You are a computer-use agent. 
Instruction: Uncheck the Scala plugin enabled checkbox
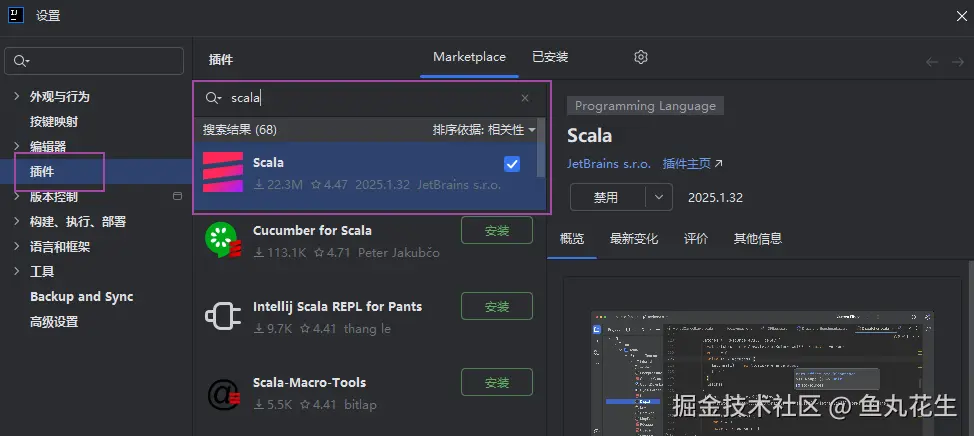click(x=512, y=164)
